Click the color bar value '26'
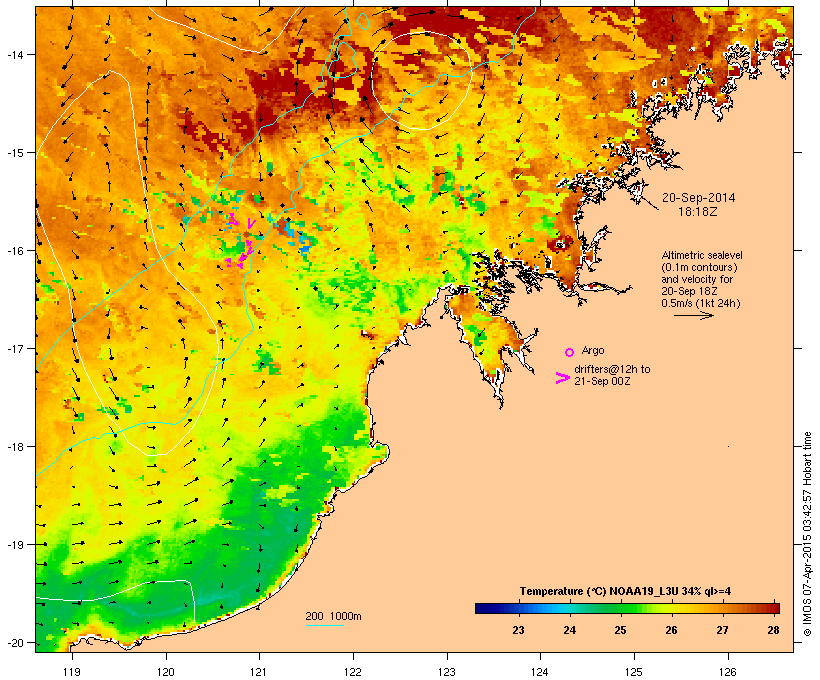This screenshot has width=820, height=680. (x=671, y=630)
